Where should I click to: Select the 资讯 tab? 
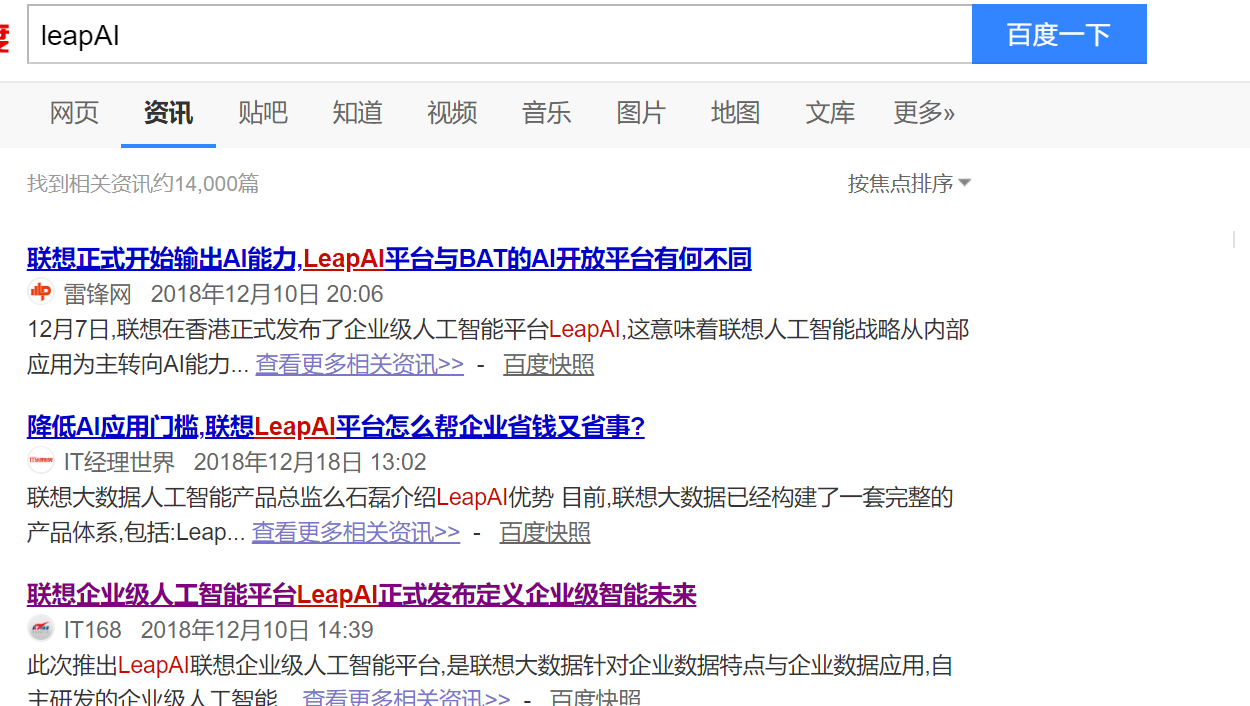point(168,113)
